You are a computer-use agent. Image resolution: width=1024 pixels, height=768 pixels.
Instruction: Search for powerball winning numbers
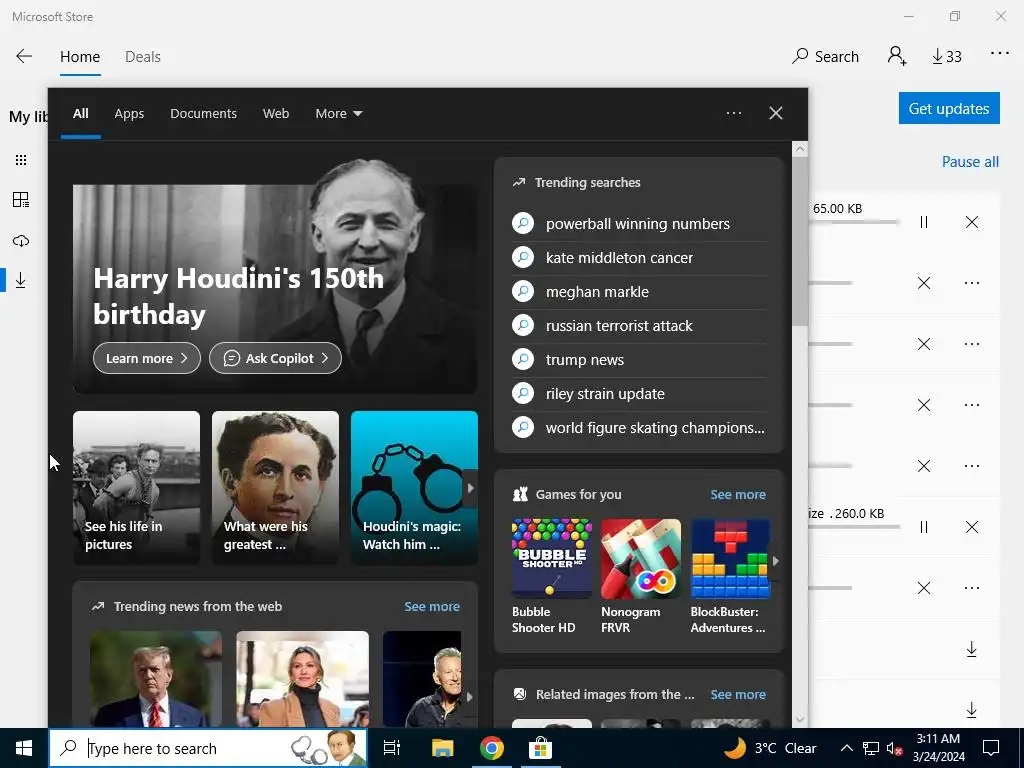pyautogui.click(x=639, y=224)
